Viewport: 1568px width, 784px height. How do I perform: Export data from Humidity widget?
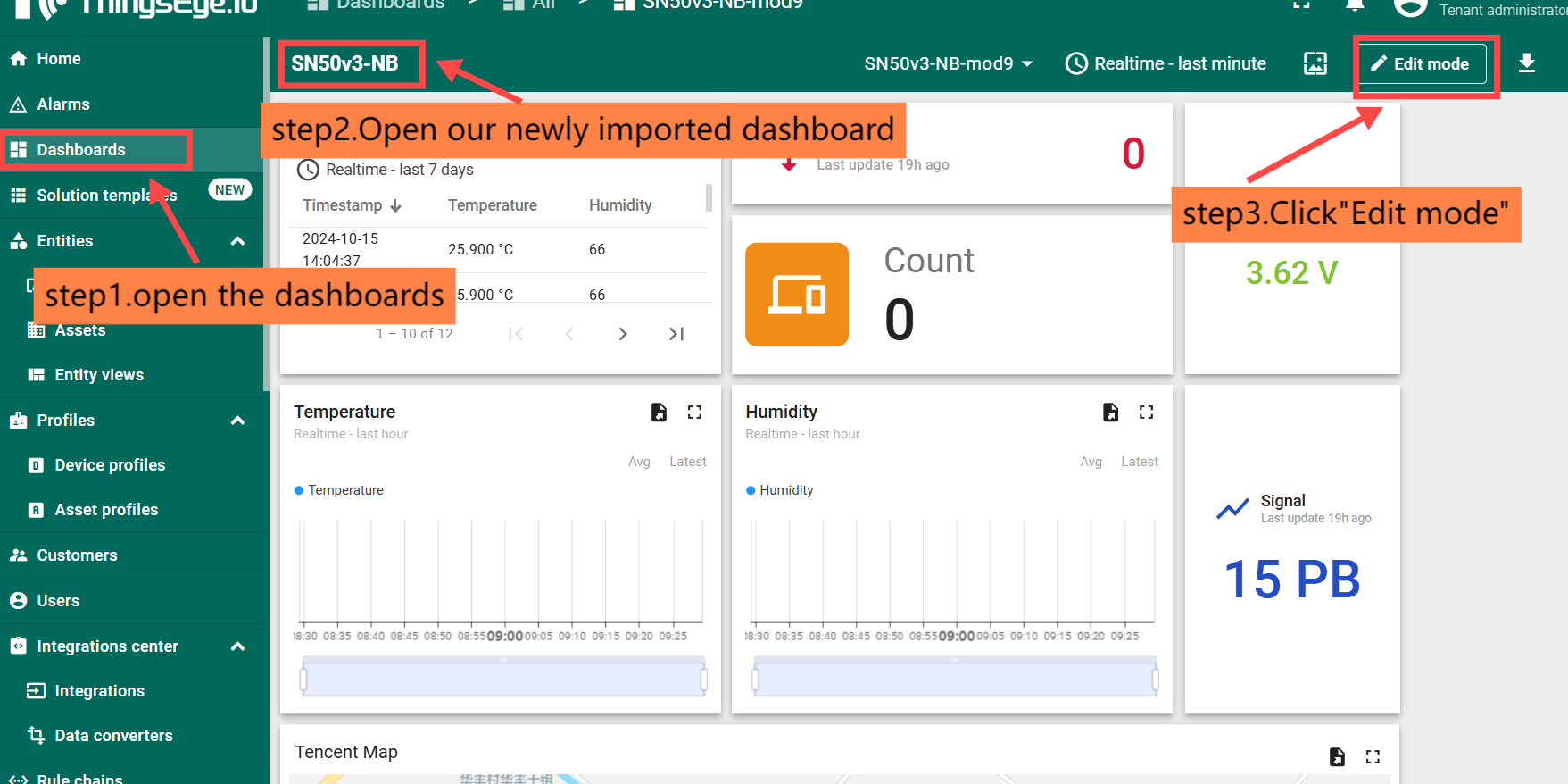click(x=1110, y=412)
